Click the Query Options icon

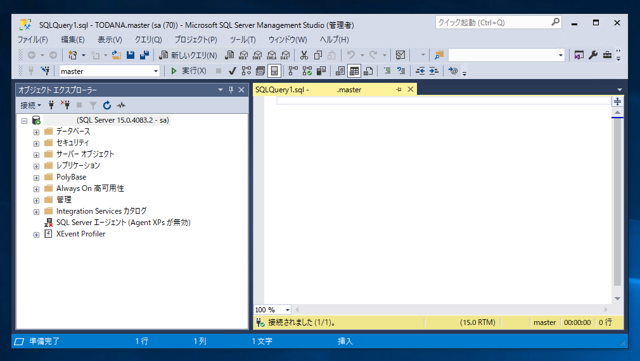(x=260, y=71)
